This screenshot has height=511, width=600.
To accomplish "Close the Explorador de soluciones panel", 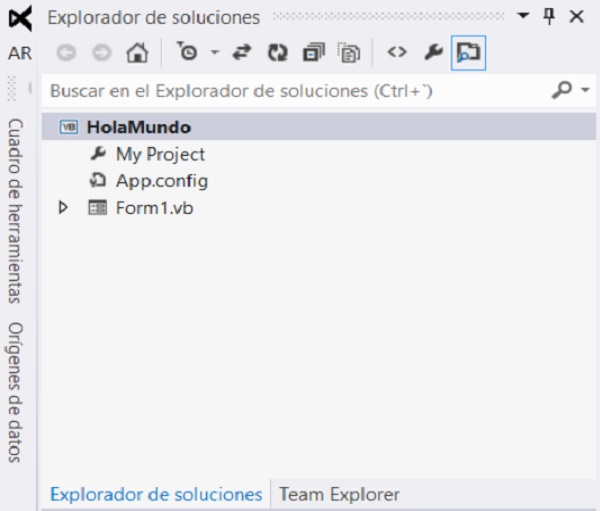I will (x=576, y=16).
